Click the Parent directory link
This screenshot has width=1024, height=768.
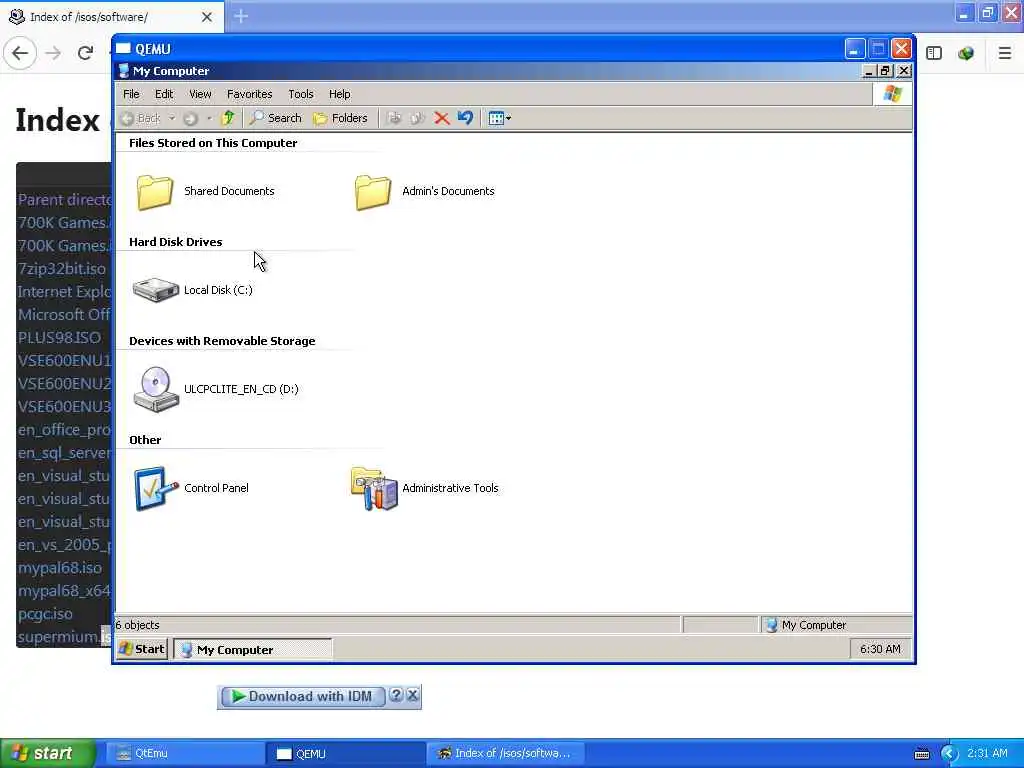coord(64,200)
